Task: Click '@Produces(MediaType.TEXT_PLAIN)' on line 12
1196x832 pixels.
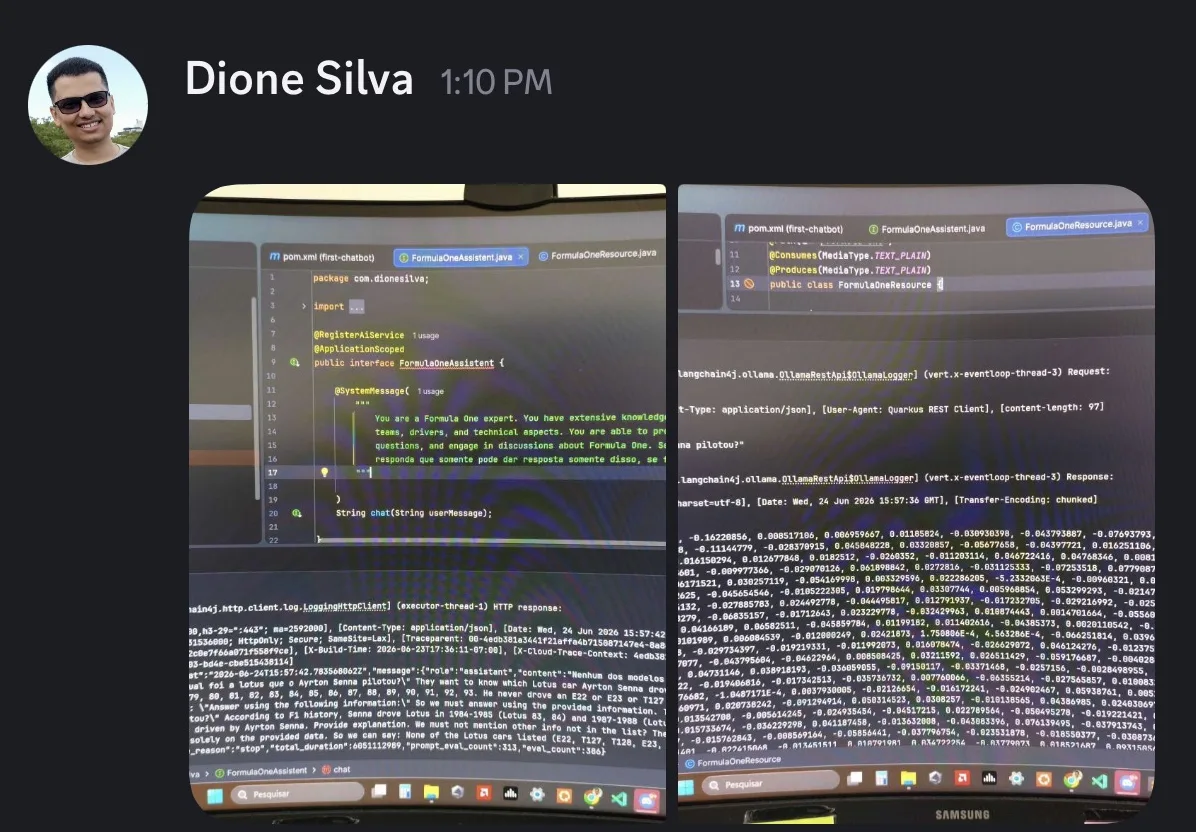Action: [x=849, y=270]
